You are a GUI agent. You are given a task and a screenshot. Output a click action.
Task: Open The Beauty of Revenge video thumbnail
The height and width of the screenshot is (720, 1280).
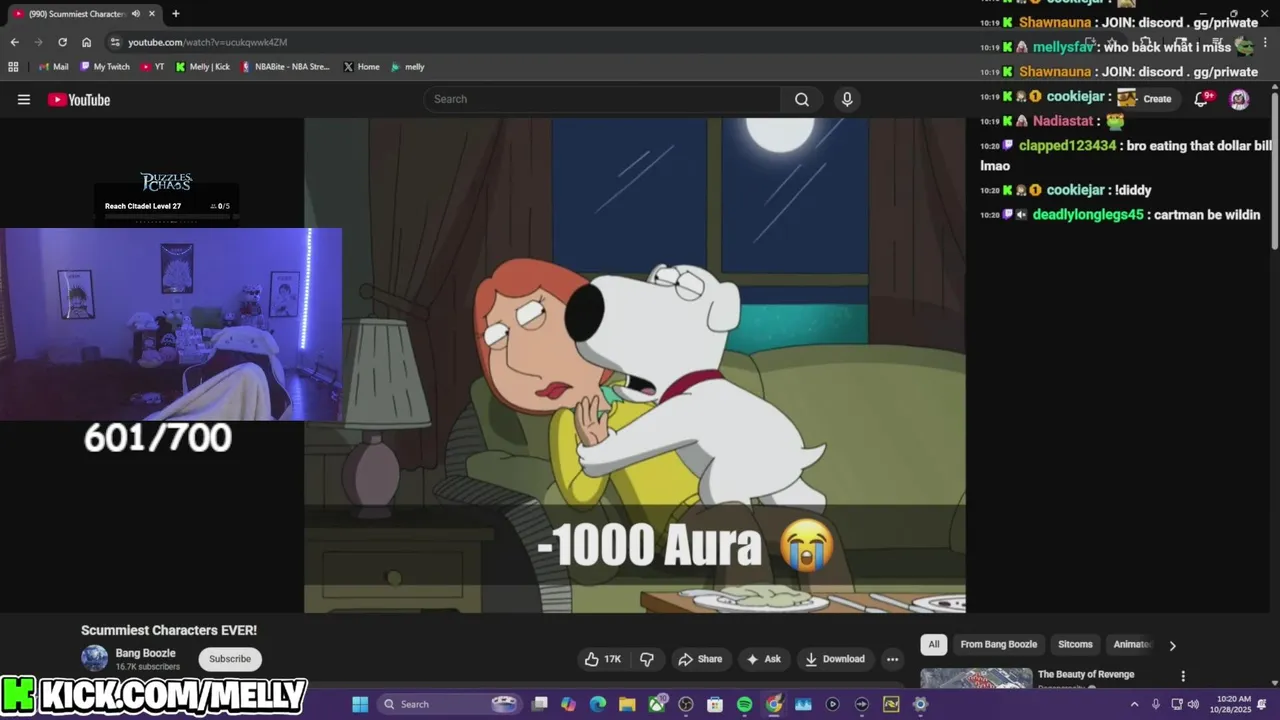point(976,678)
